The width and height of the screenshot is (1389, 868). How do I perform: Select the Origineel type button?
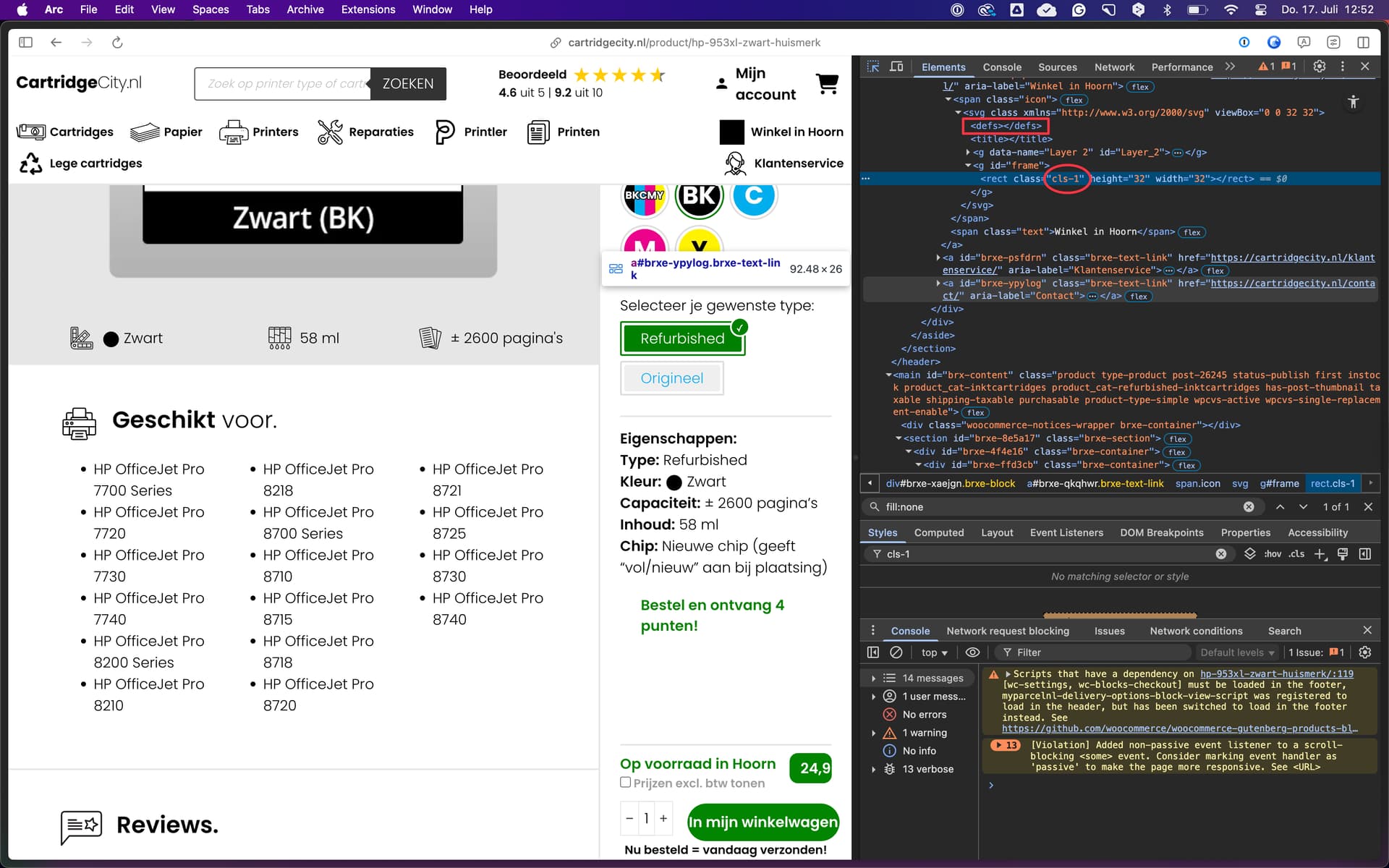[671, 378]
